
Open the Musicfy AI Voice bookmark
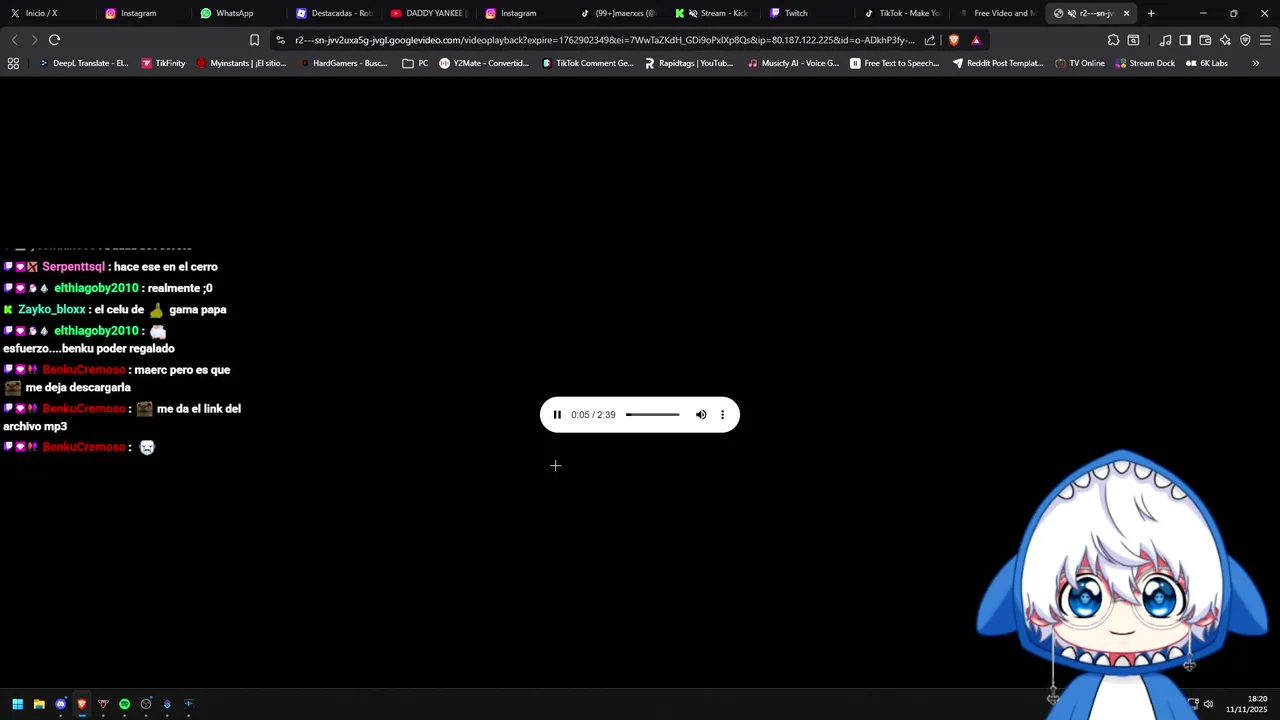click(793, 63)
